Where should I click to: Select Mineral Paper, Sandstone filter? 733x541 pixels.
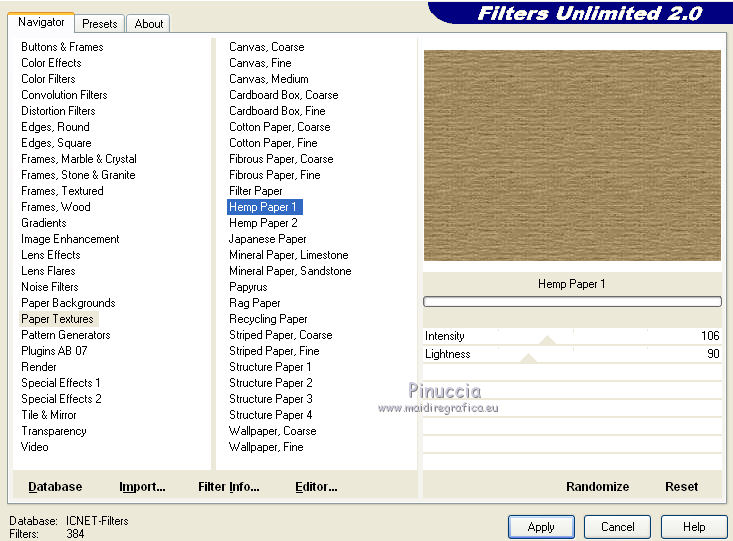point(290,271)
